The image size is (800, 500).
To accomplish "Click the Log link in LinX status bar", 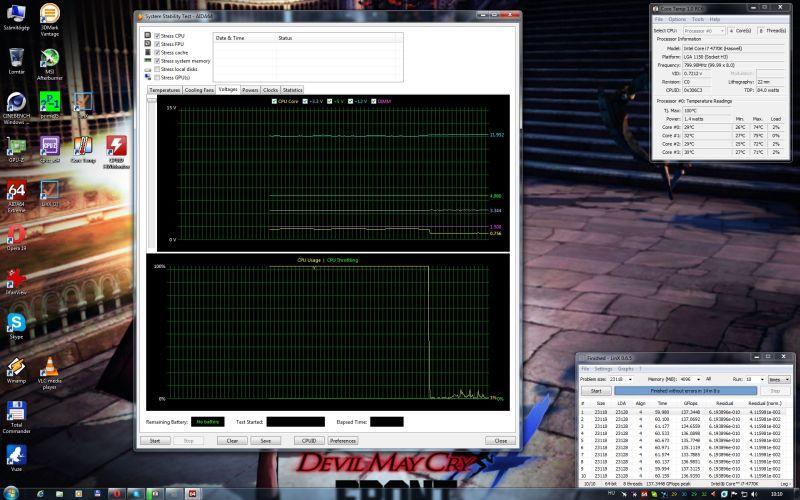I will [x=784, y=483].
